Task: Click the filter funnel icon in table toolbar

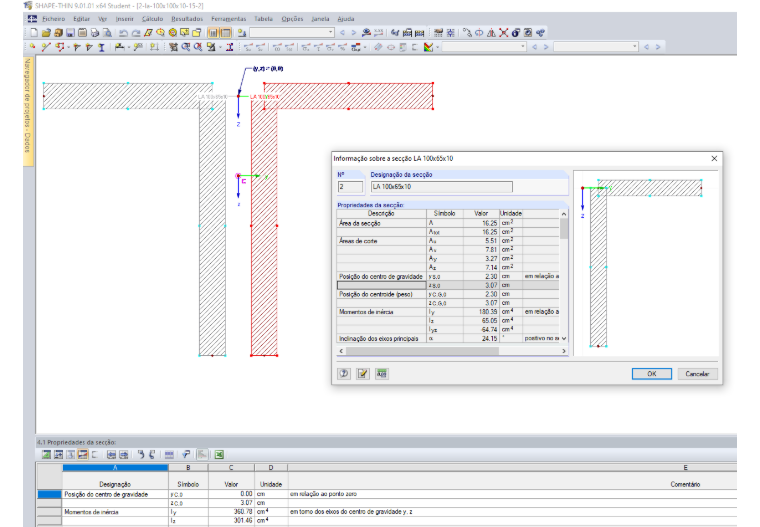Action: tap(186, 454)
